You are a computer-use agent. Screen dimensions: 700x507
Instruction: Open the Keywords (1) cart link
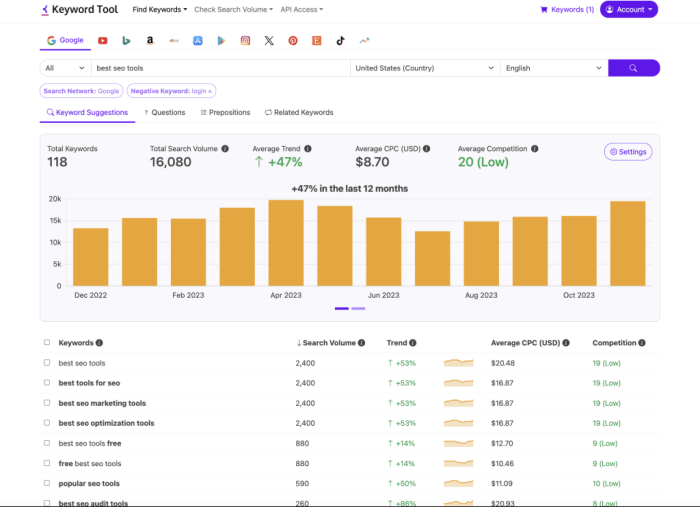pos(567,9)
